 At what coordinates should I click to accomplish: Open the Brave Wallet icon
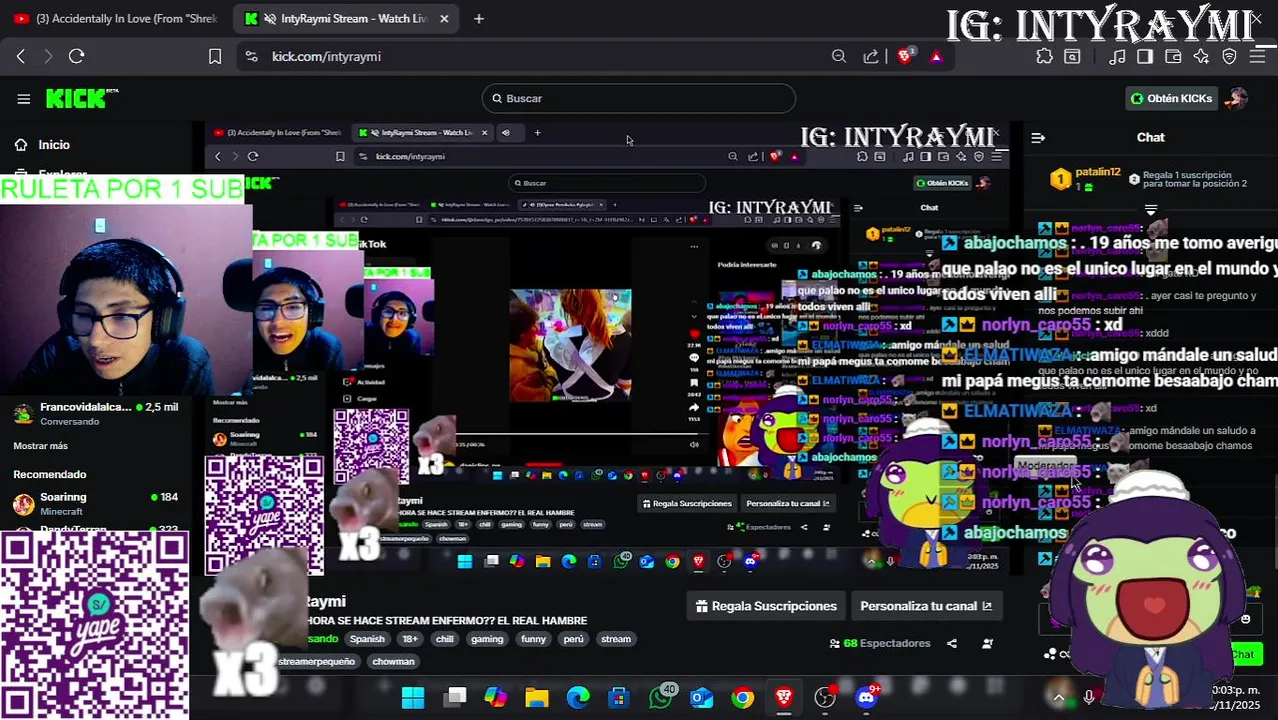click(1173, 56)
